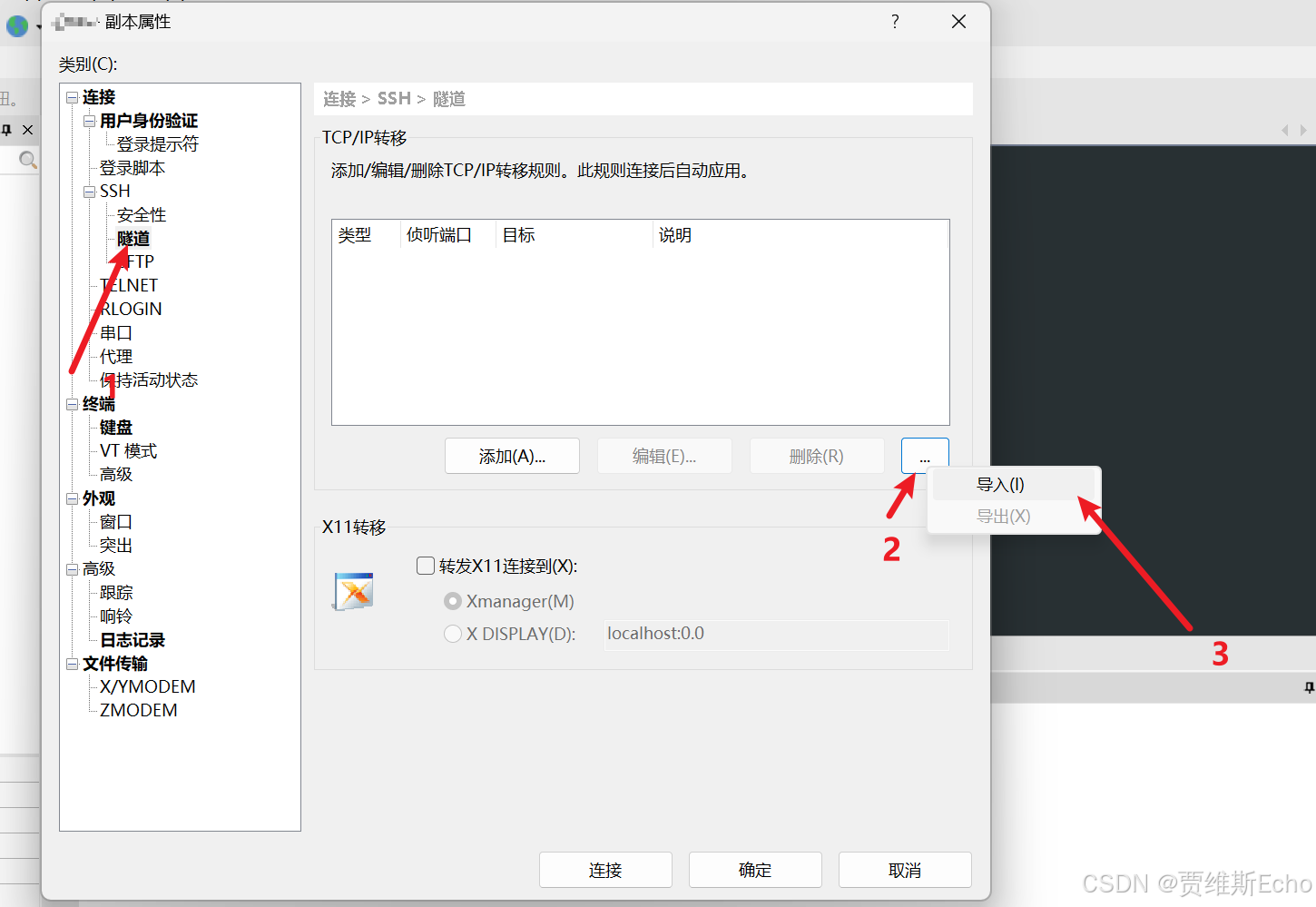Click the 添加(A) button
The width and height of the screenshot is (1316, 907).
[512, 456]
